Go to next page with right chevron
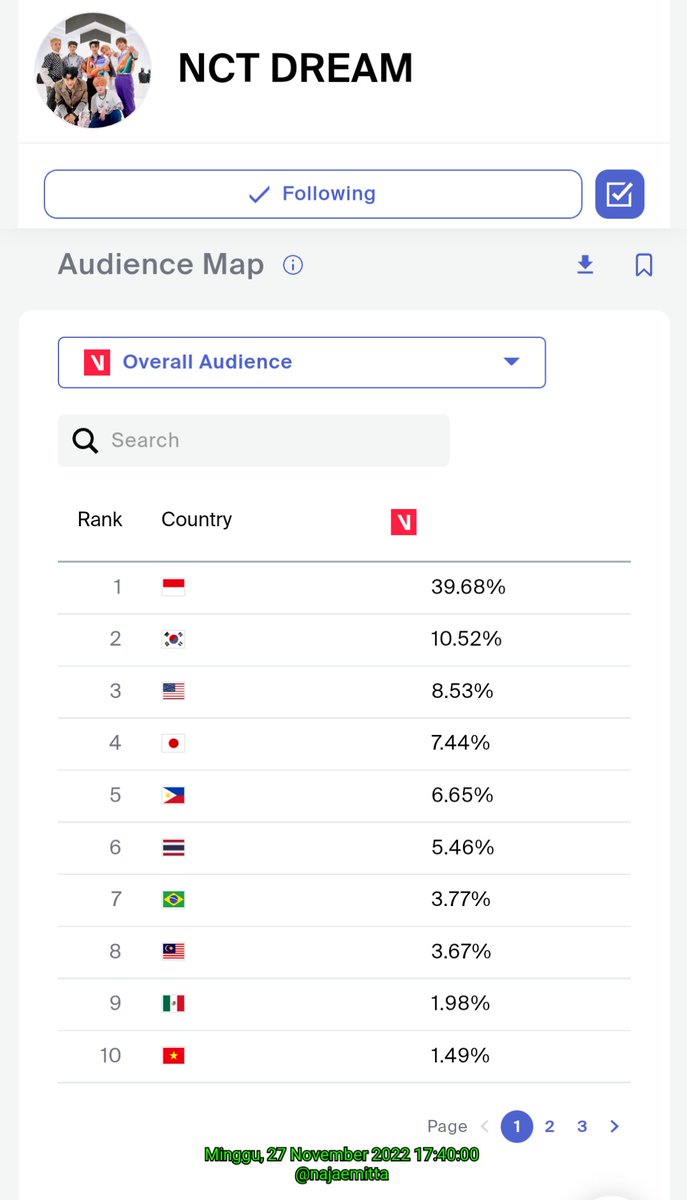 pos(614,1126)
